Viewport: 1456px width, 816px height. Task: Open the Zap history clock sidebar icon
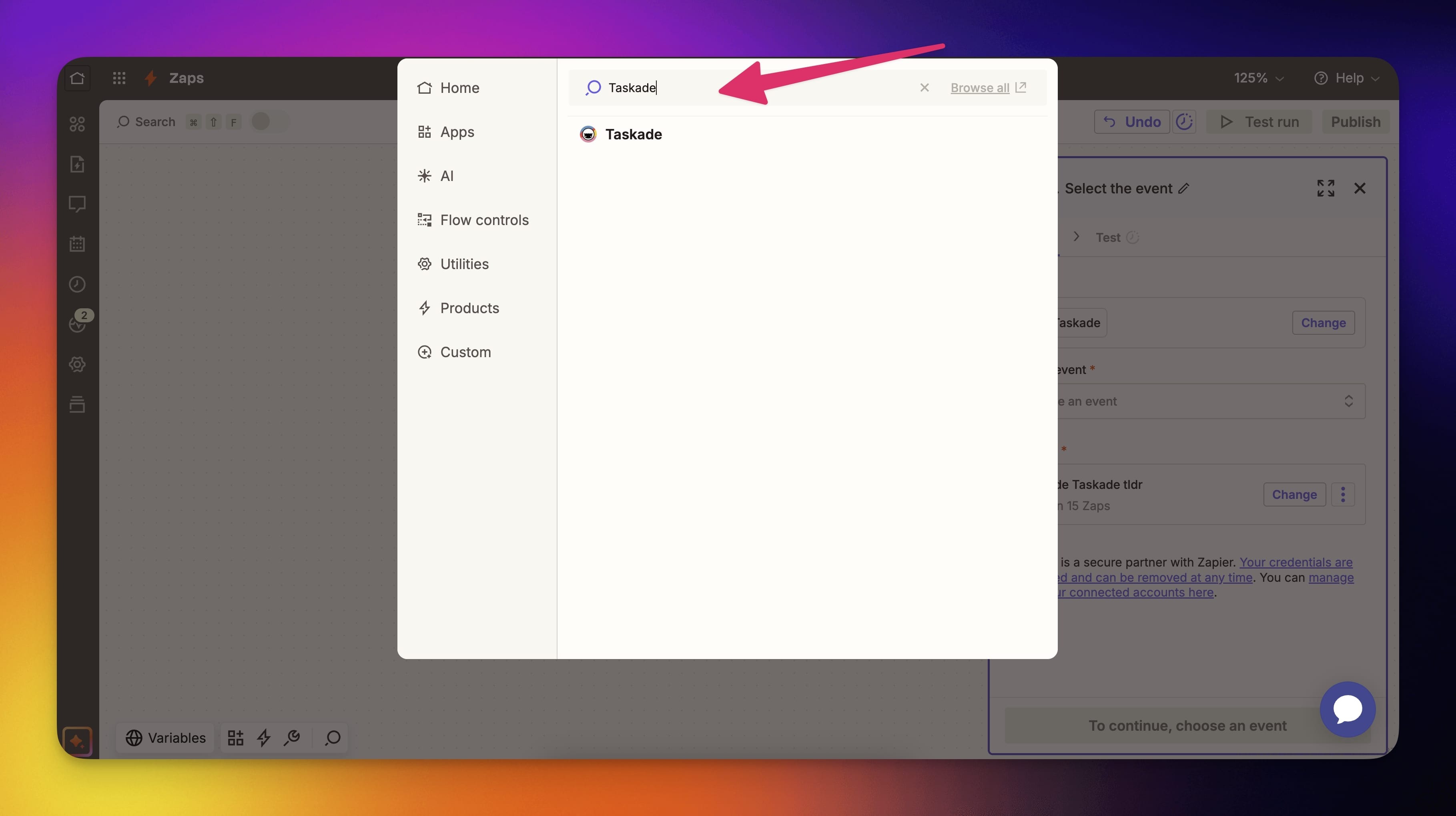(77, 284)
